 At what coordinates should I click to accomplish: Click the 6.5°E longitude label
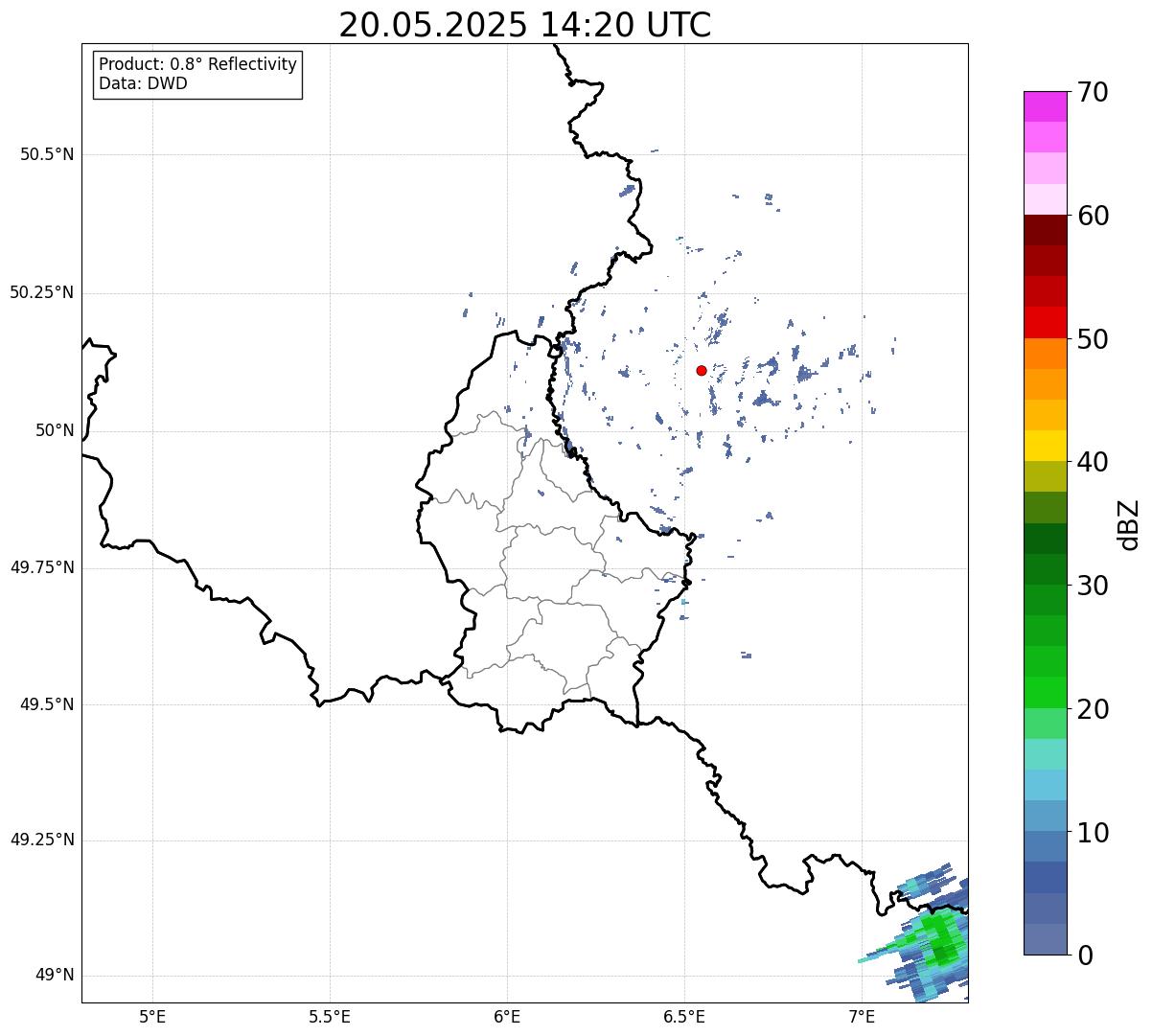pyautogui.click(x=684, y=1016)
